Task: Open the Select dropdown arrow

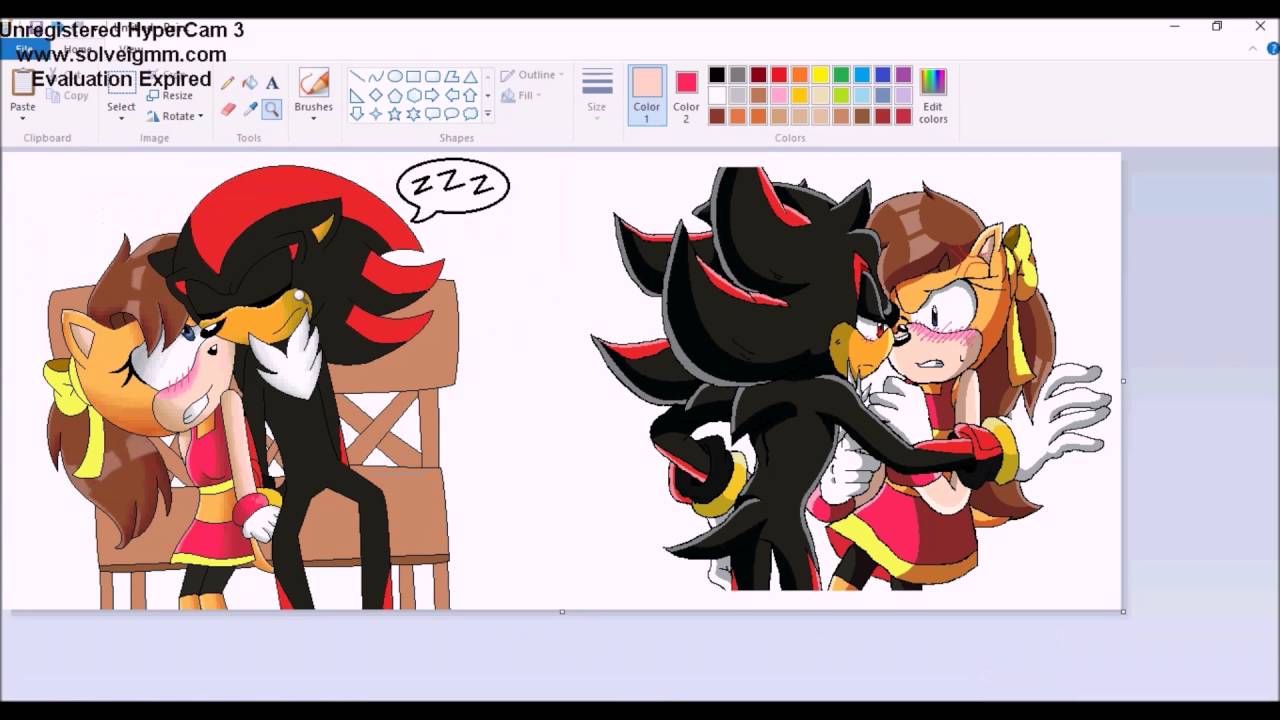Action: 121,118
